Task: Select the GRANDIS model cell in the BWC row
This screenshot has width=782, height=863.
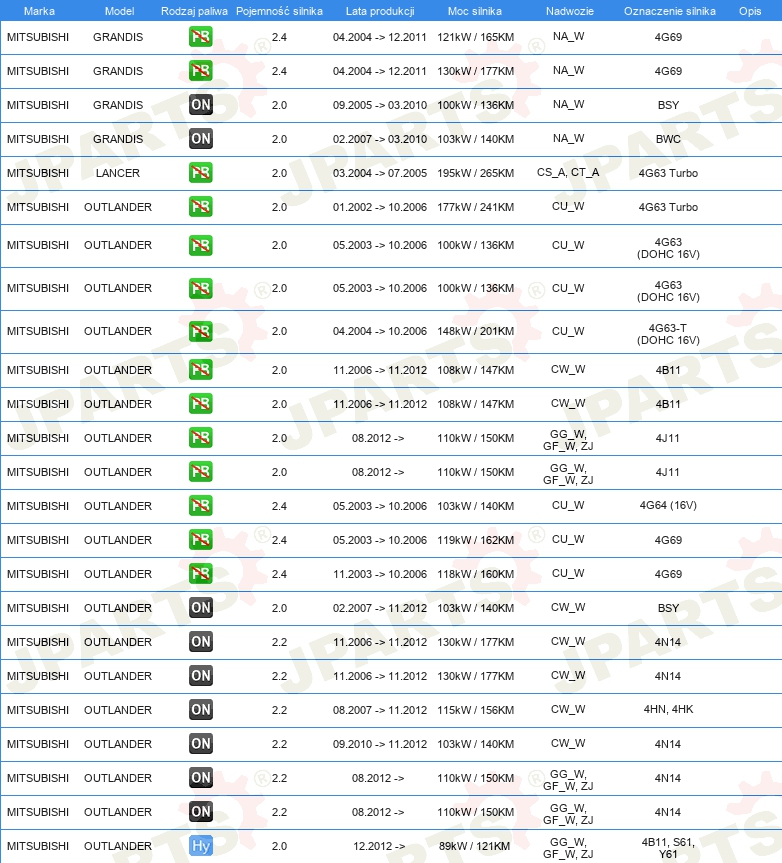Action: click(x=118, y=139)
